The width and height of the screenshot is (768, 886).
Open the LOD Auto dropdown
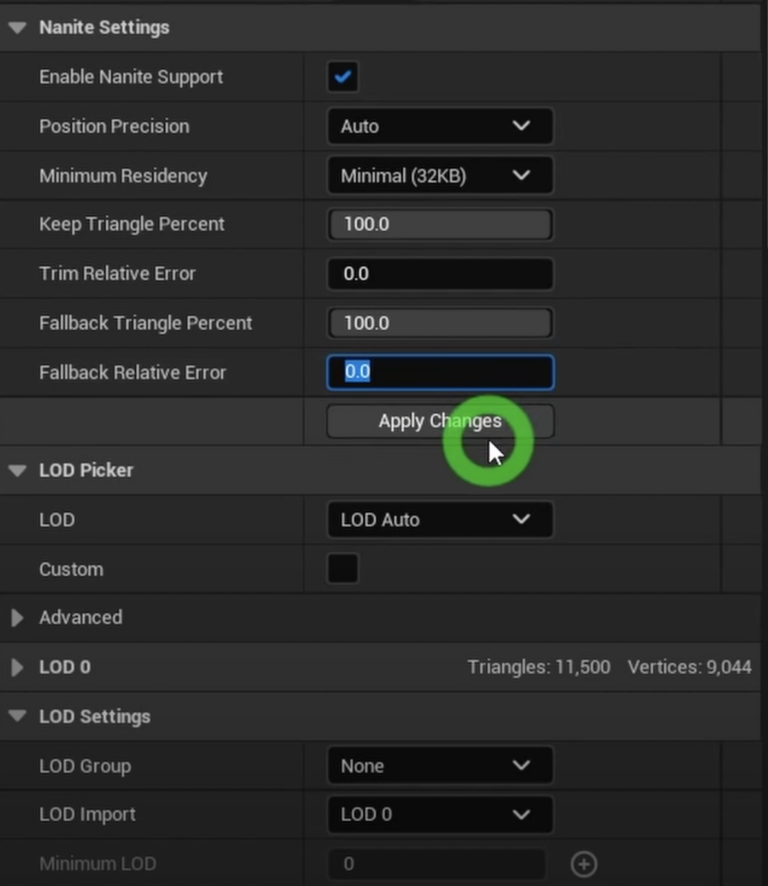pos(440,519)
